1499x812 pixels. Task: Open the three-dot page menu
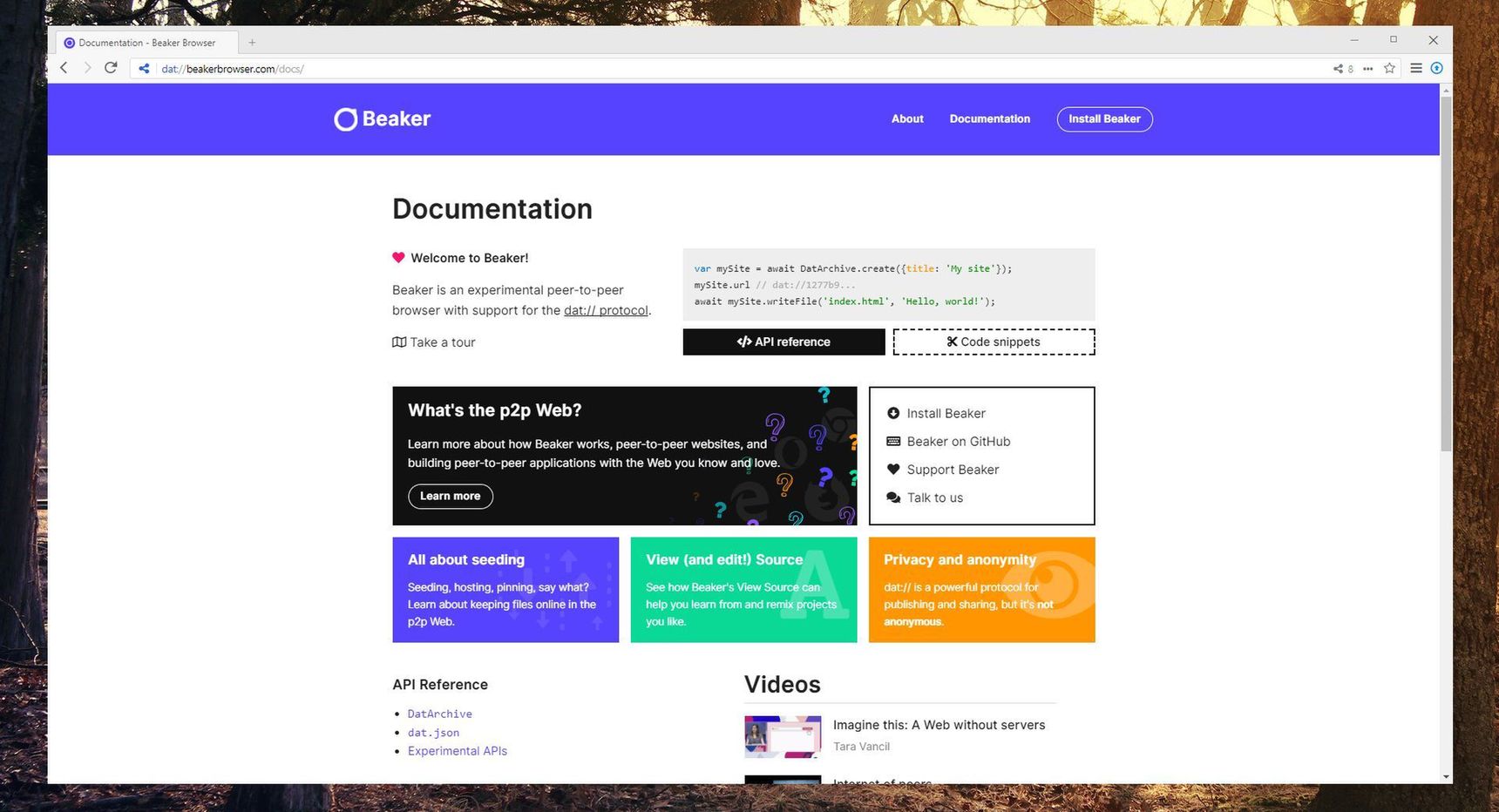1367,69
